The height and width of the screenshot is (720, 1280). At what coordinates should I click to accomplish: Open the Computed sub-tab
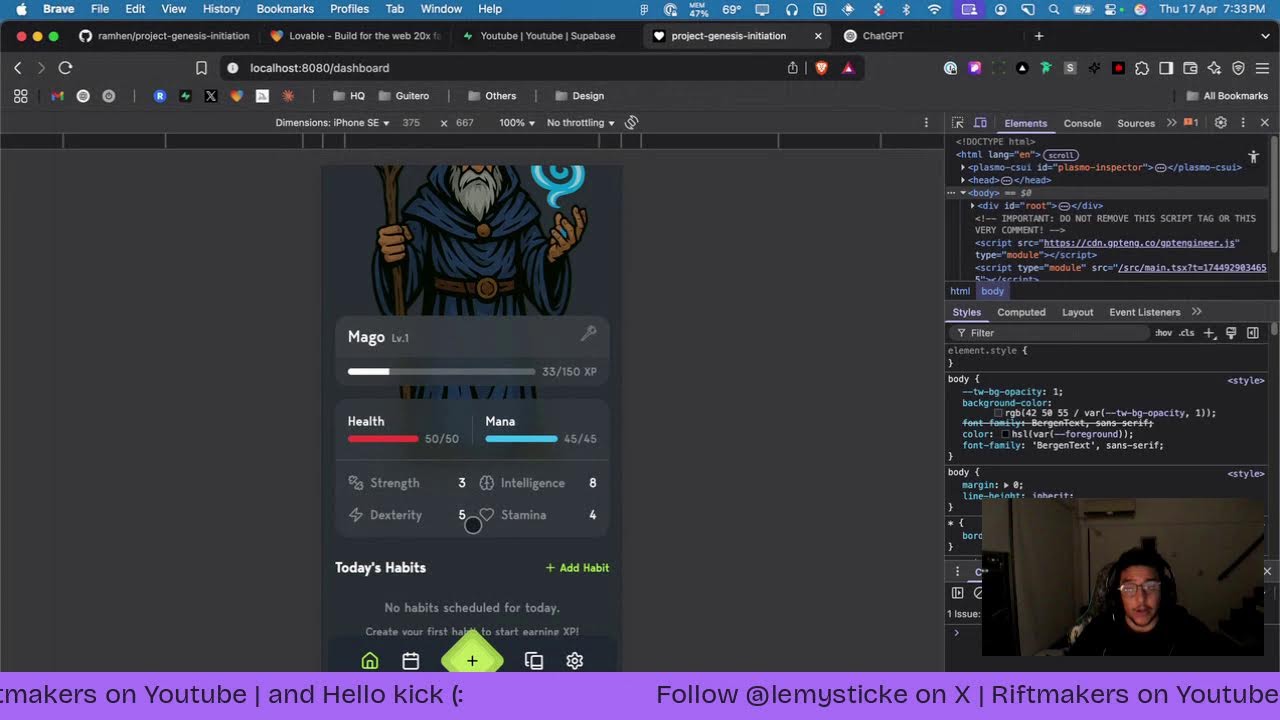pyautogui.click(x=1021, y=312)
